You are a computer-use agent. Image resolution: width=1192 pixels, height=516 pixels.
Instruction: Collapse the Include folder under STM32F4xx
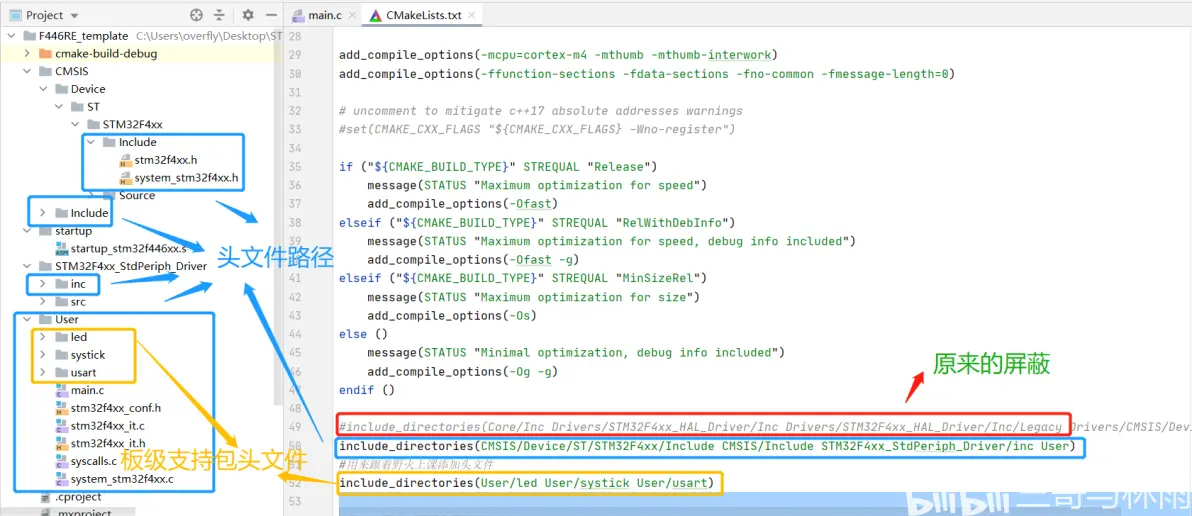(x=91, y=142)
